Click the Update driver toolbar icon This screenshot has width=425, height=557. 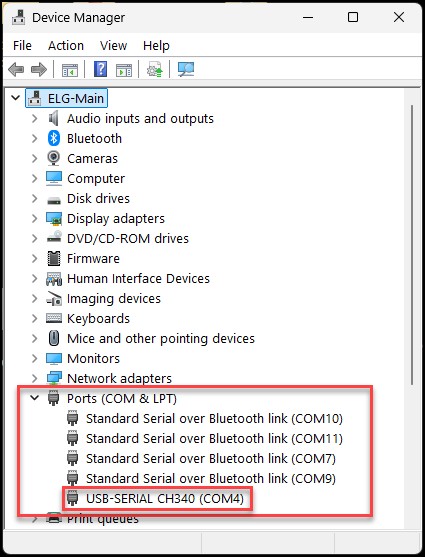click(155, 69)
